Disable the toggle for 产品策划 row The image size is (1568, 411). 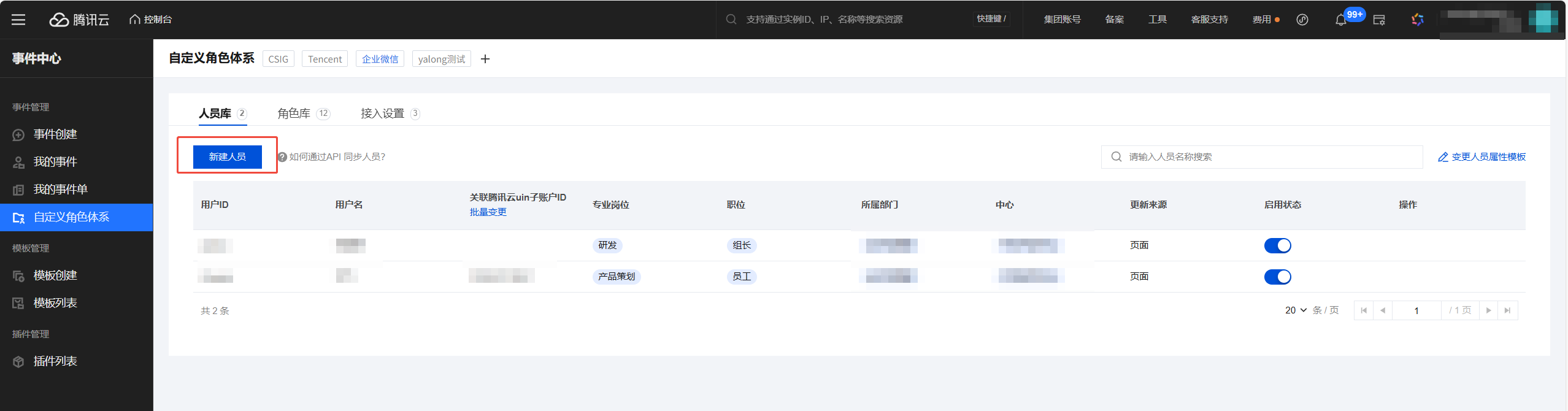click(x=1278, y=277)
